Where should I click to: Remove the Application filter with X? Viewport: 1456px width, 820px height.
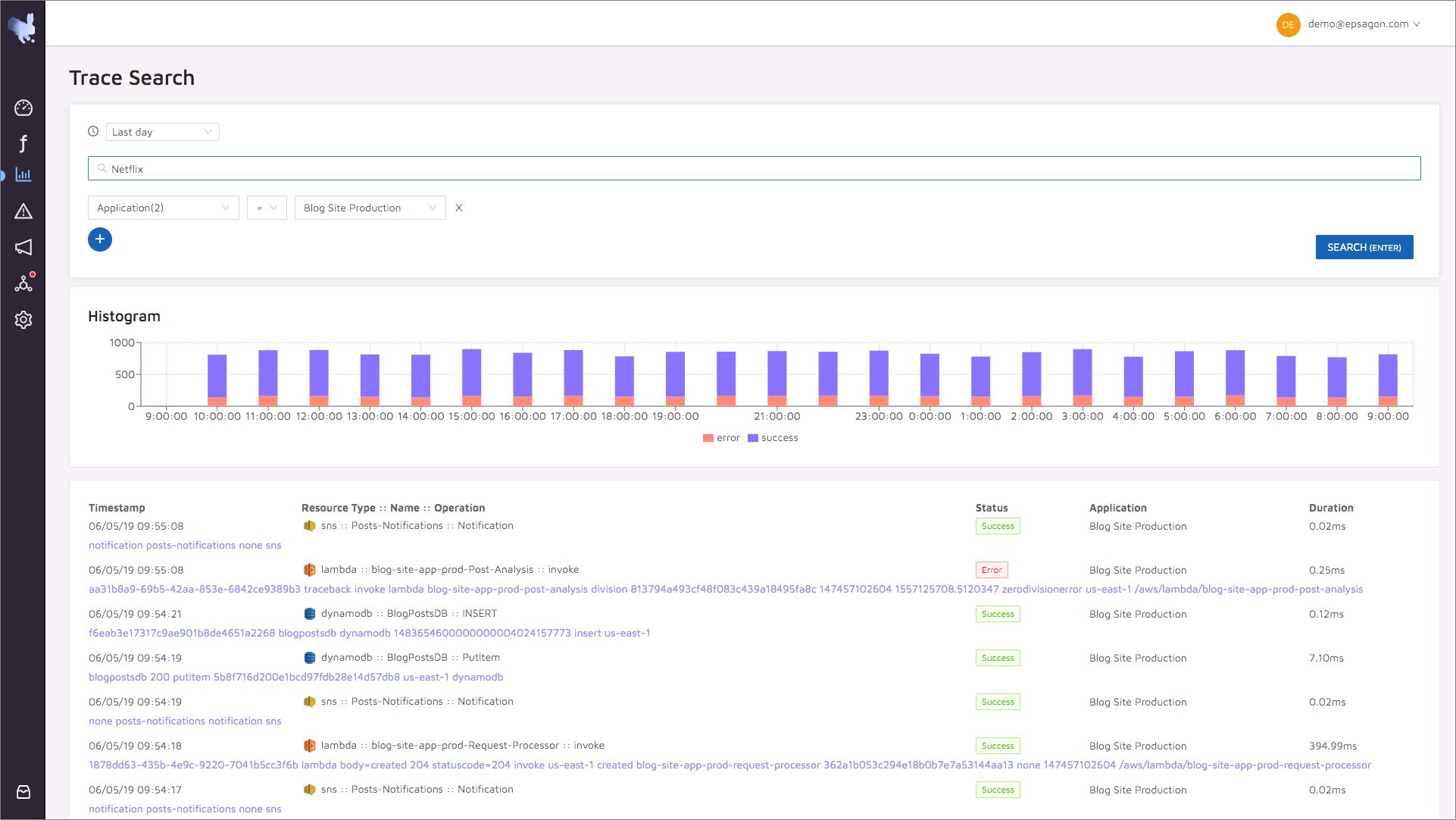[x=459, y=208]
